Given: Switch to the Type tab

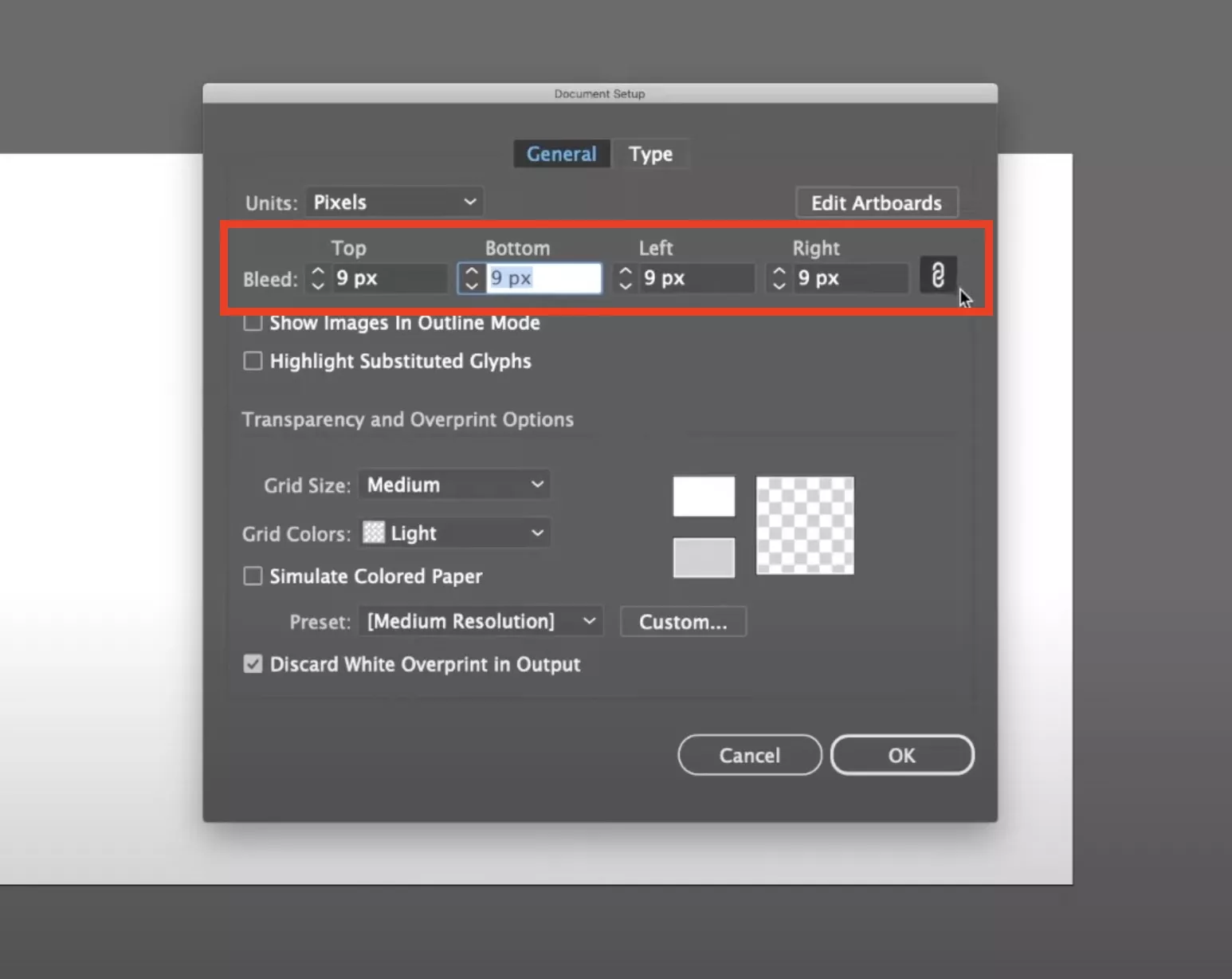Looking at the screenshot, I should pos(650,154).
